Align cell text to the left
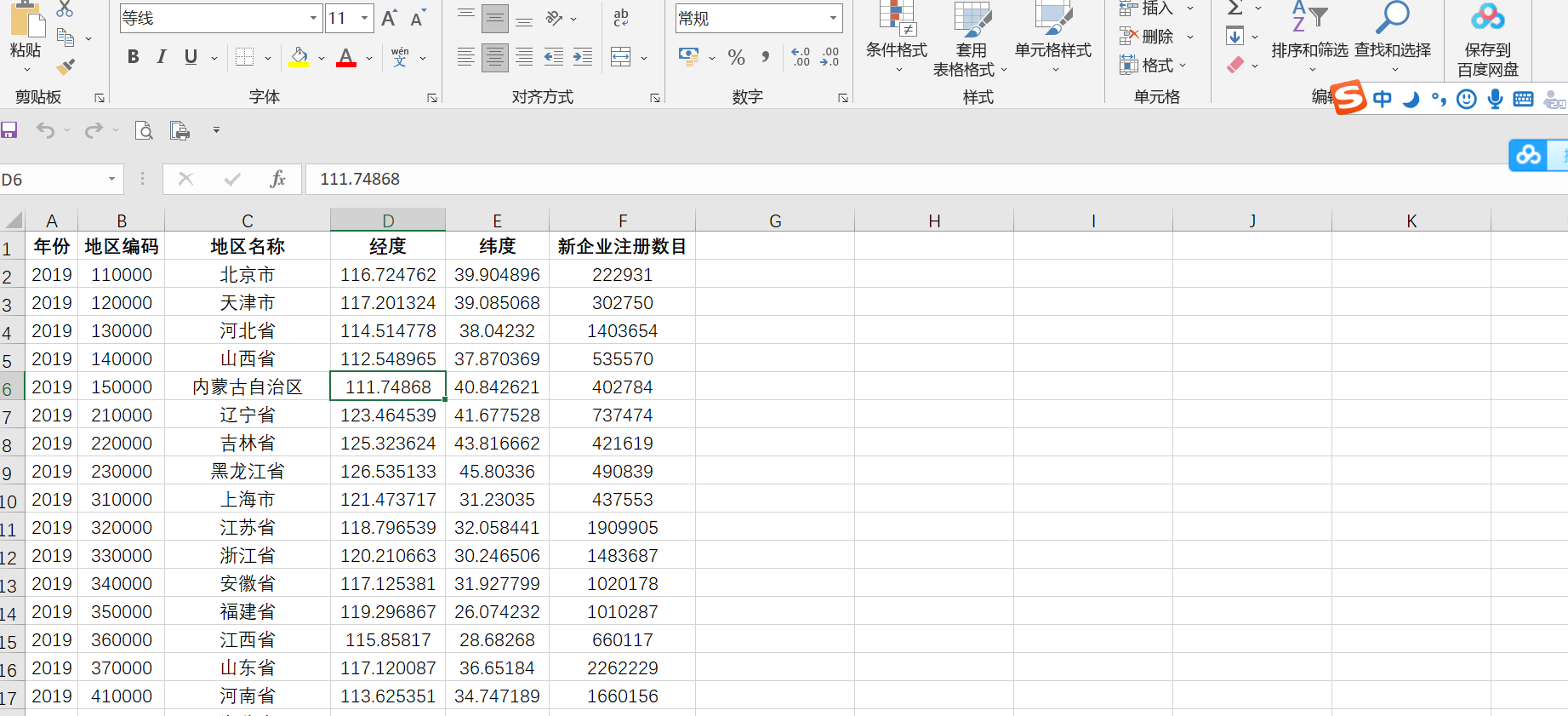 tap(466, 57)
